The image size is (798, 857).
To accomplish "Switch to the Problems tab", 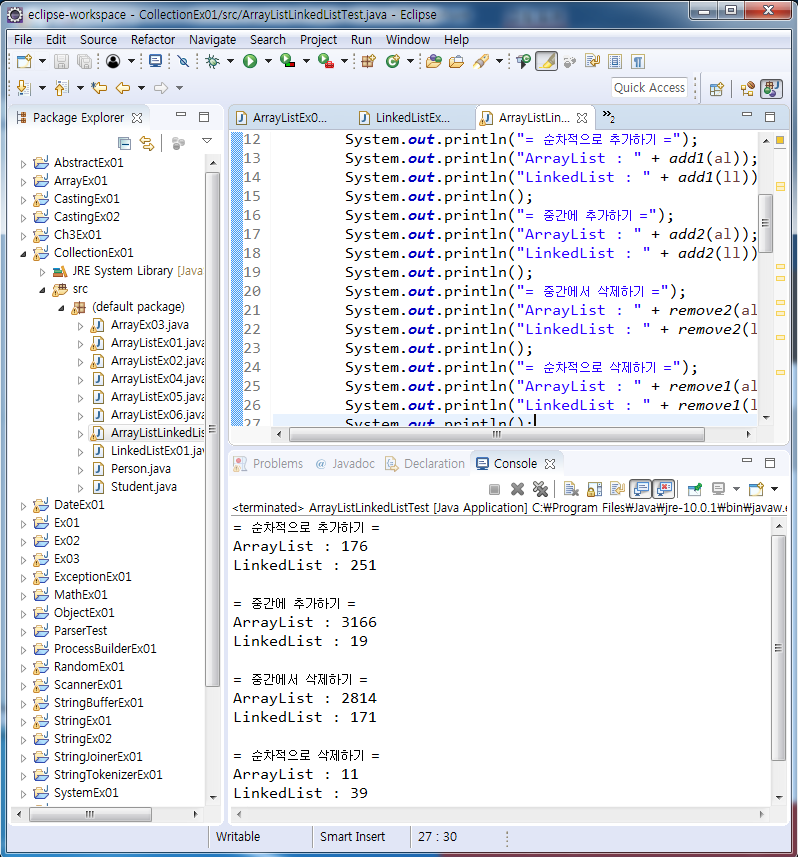I will (268, 463).
